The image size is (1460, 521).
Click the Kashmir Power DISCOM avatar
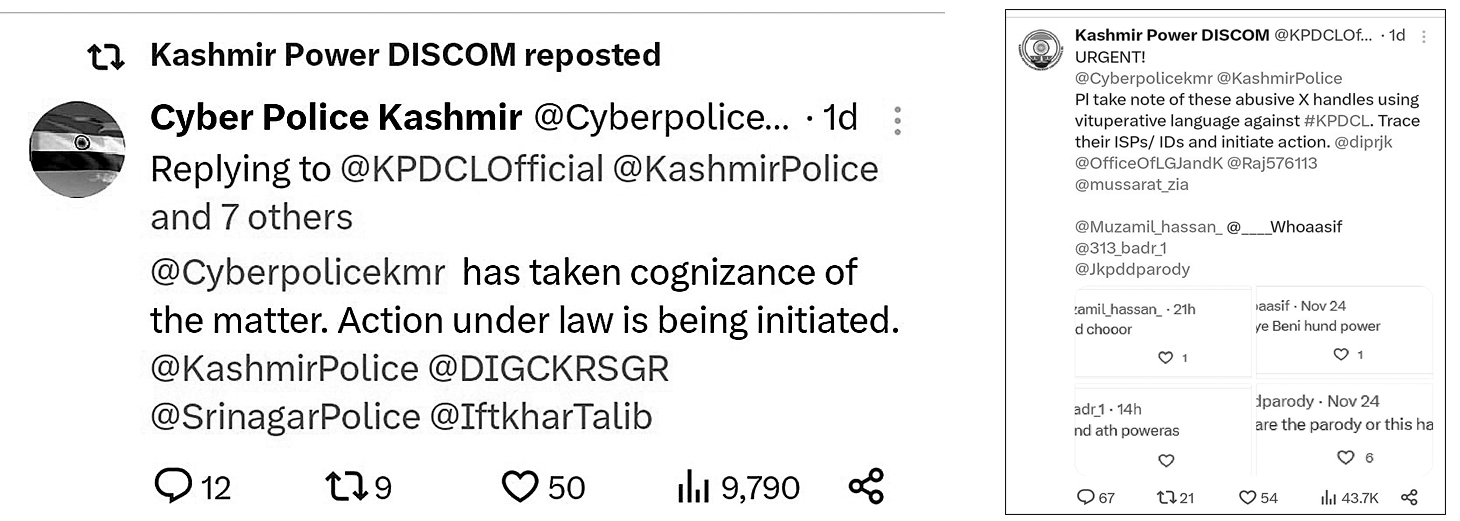(1040, 50)
